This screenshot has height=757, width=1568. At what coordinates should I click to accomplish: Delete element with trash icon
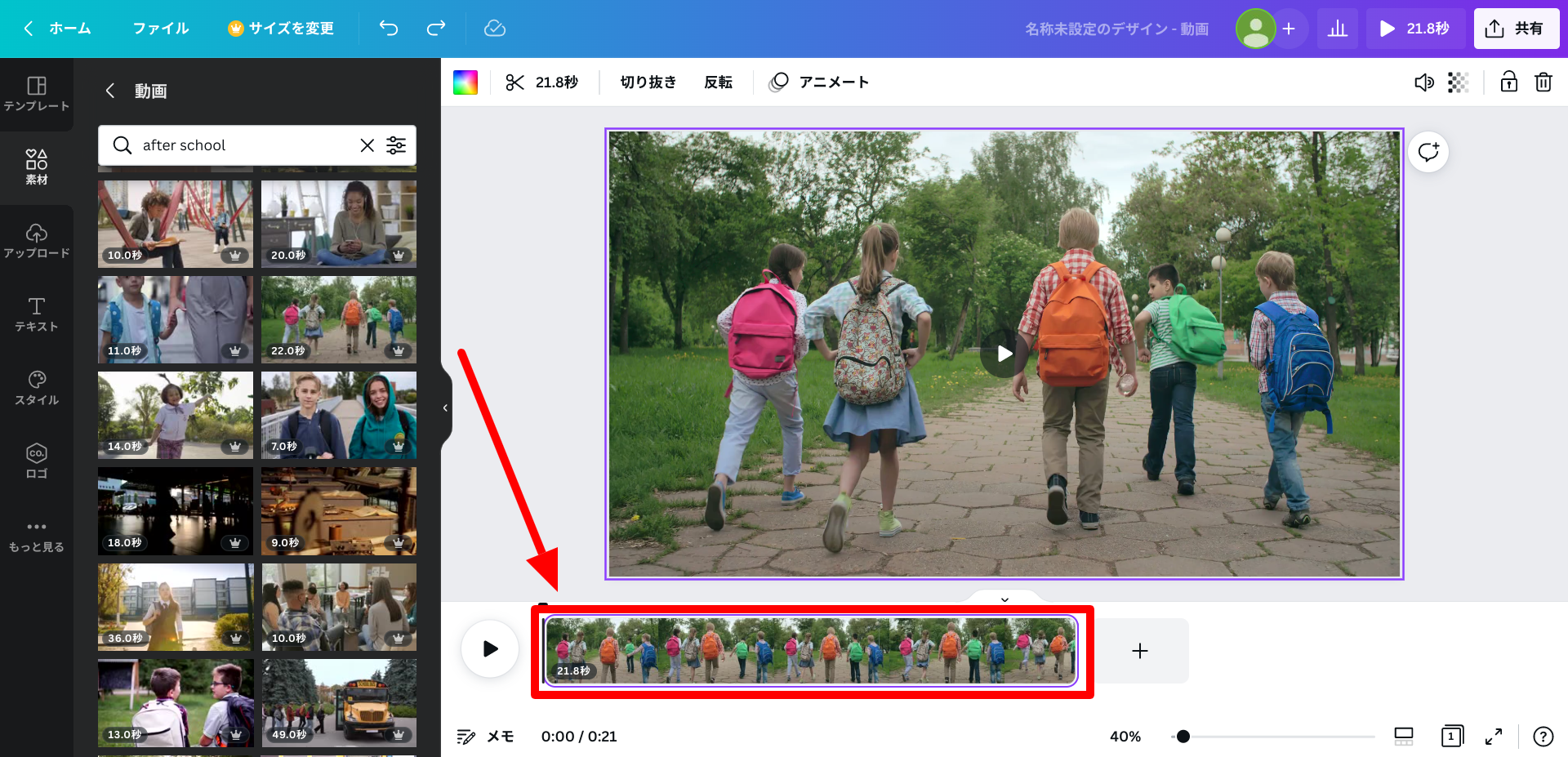(x=1543, y=82)
